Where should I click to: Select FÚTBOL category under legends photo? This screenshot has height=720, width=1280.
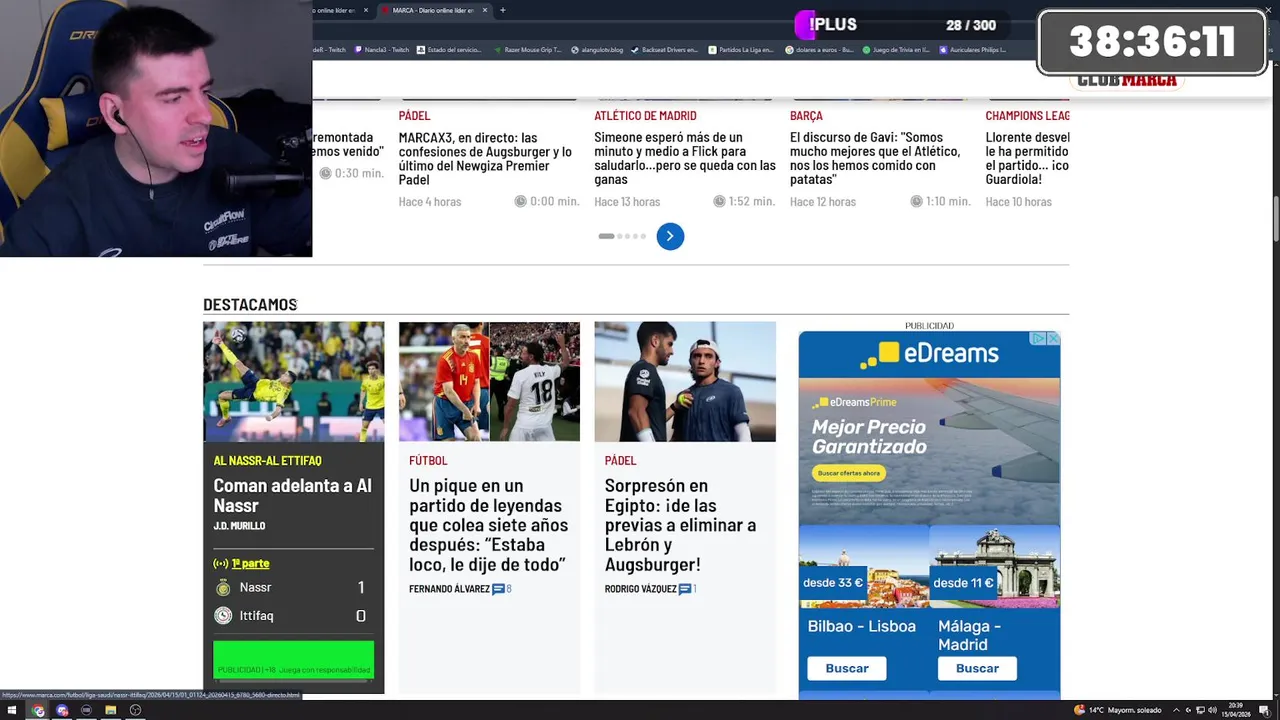pyautogui.click(x=428, y=461)
